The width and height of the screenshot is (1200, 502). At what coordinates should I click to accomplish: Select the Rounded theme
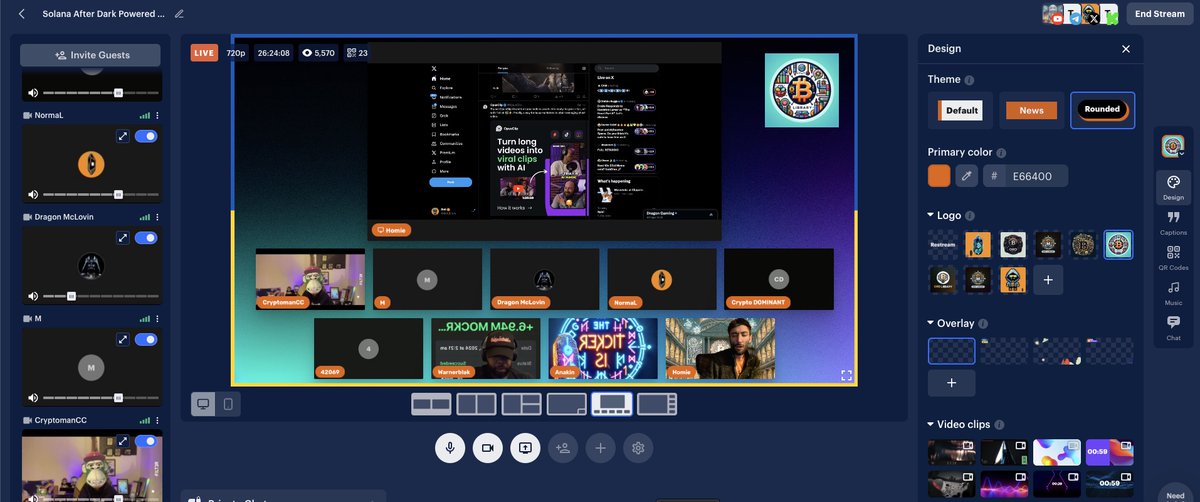1102,110
